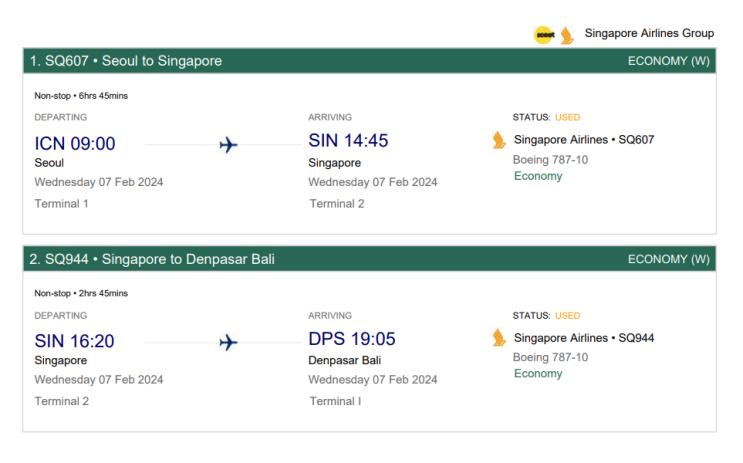Click the Singapore Airlines logo beside SQ607
Screen dimensions: 743x463
tap(499, 140)
